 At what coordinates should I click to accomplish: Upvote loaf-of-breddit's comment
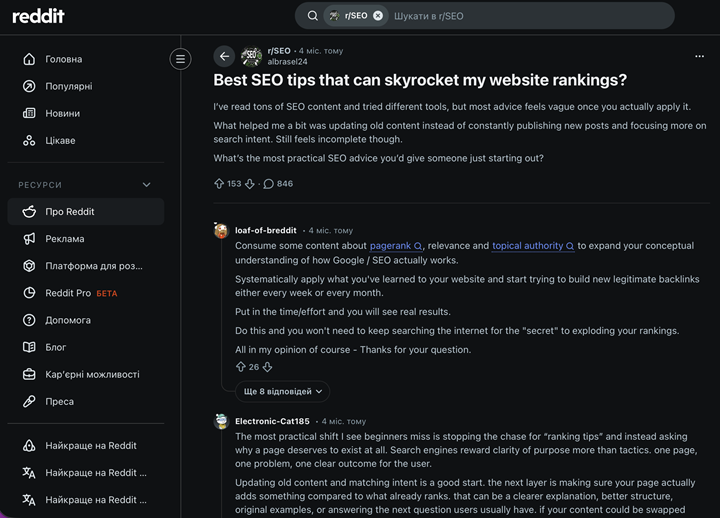pyautogui.click(x=241, y=367)
